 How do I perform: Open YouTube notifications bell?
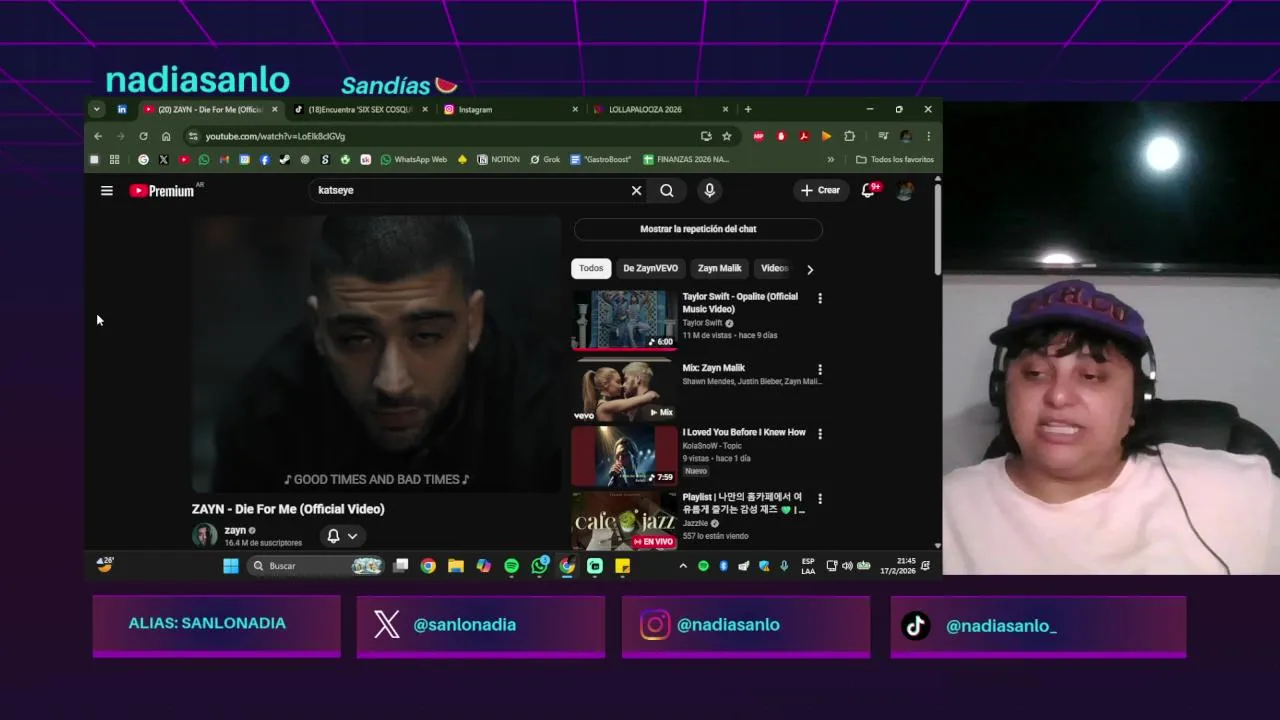point(868,190)
